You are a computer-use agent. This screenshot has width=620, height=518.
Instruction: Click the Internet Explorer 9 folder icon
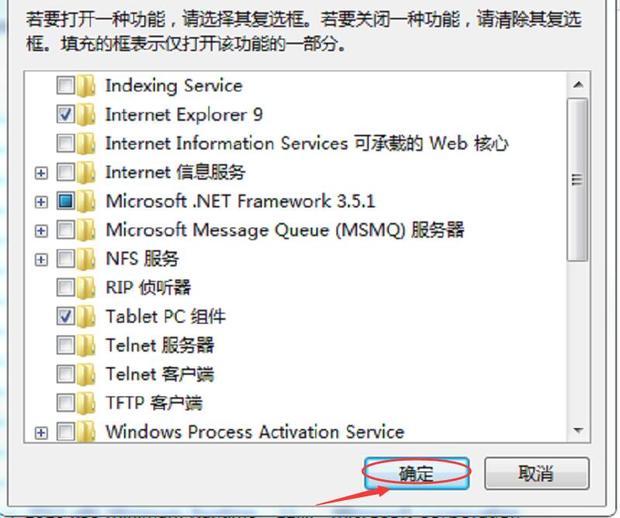tap(86, 115)
